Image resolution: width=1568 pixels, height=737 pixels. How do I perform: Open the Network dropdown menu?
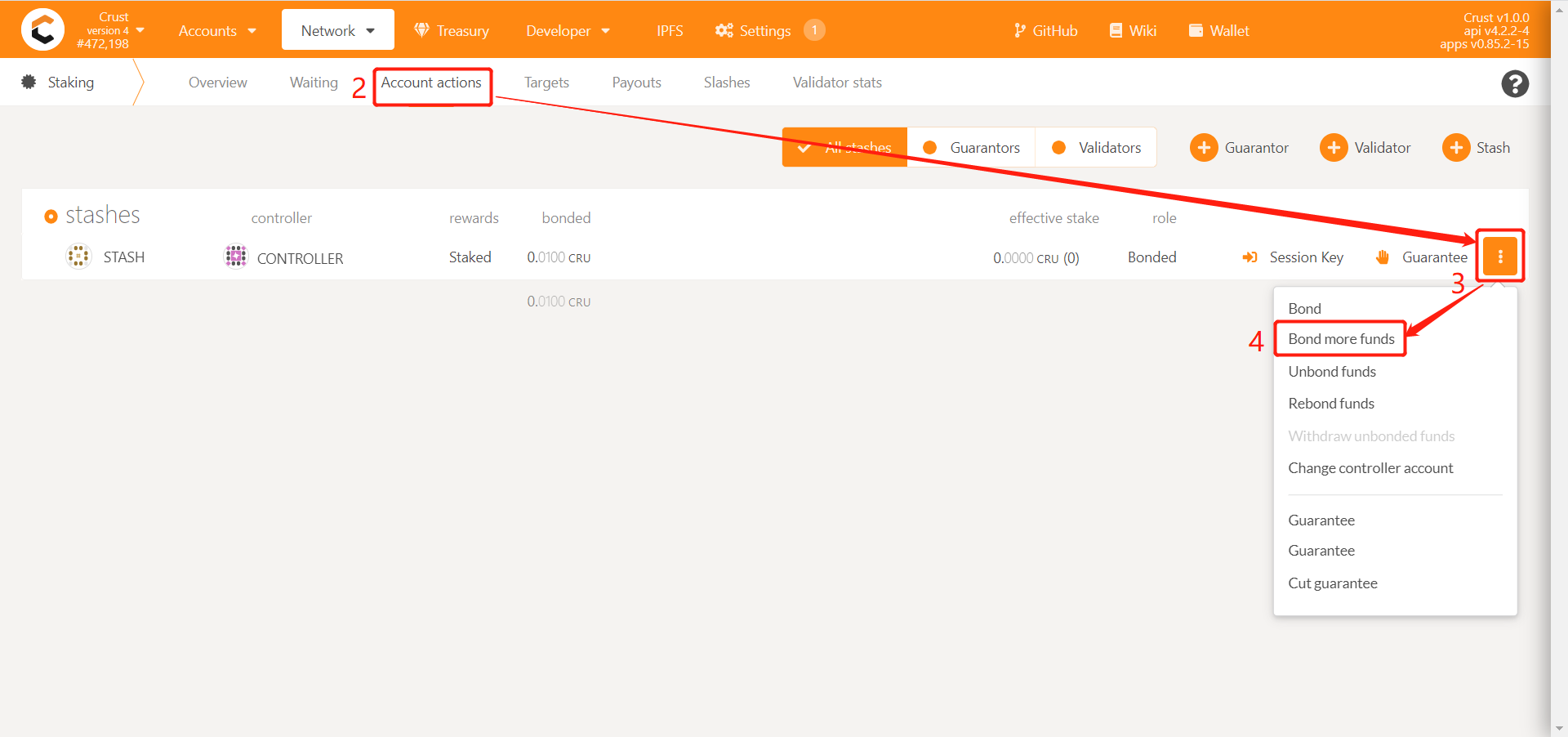tap(337, 30)
